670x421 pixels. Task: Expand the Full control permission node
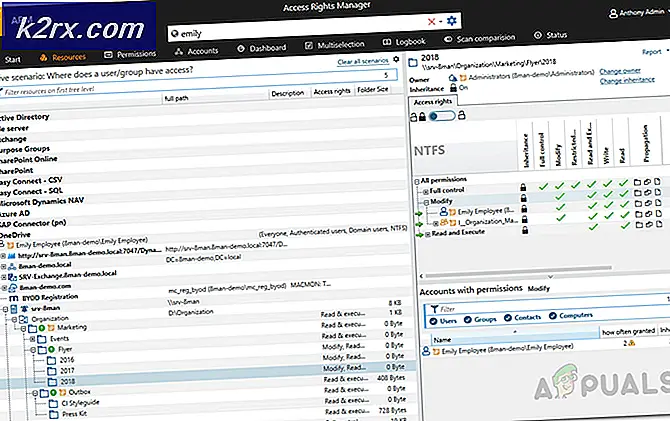pos(425,191)
